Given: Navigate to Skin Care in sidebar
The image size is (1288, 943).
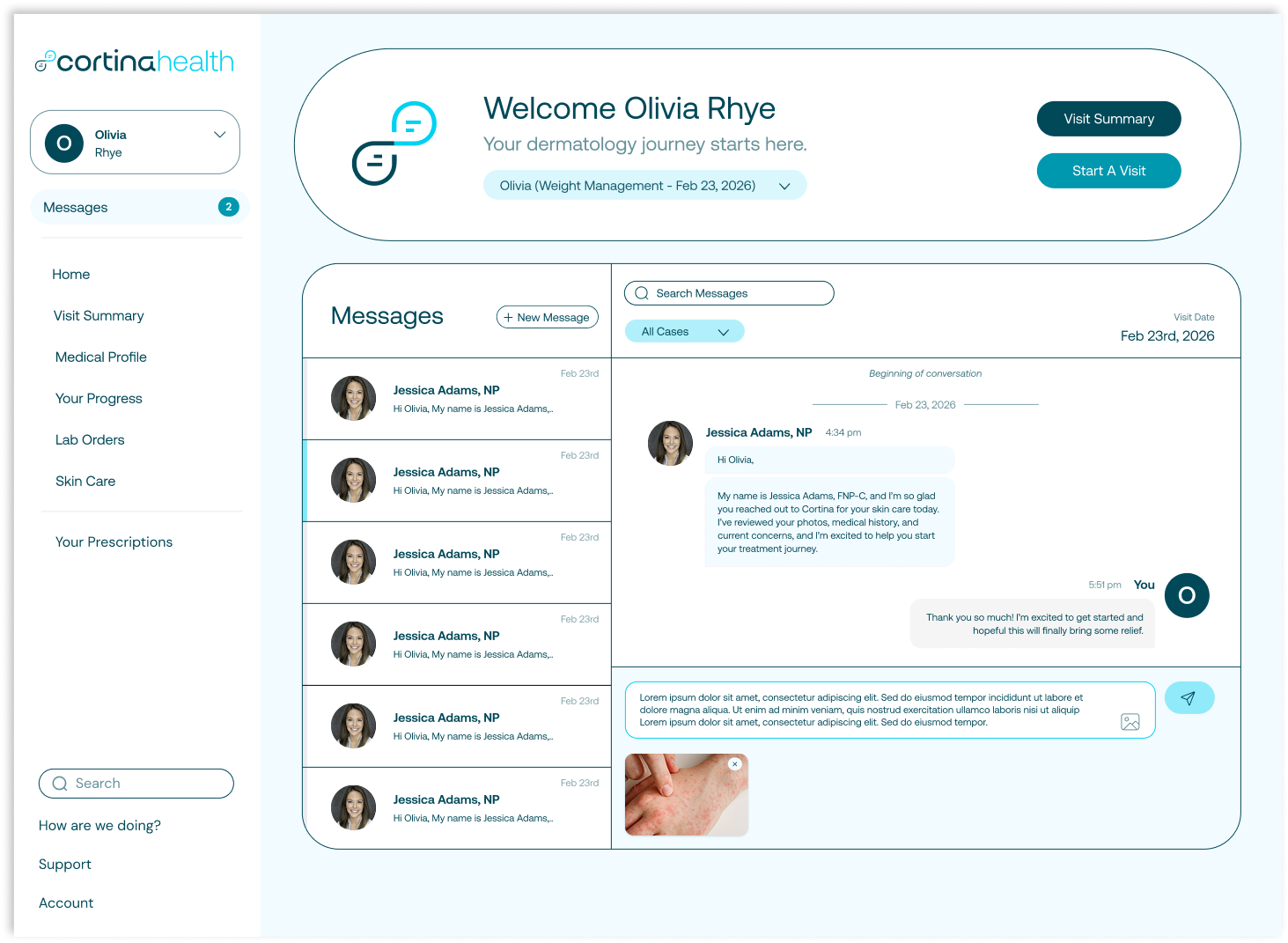Looking at the screenshot, I should tap(85, 481).
